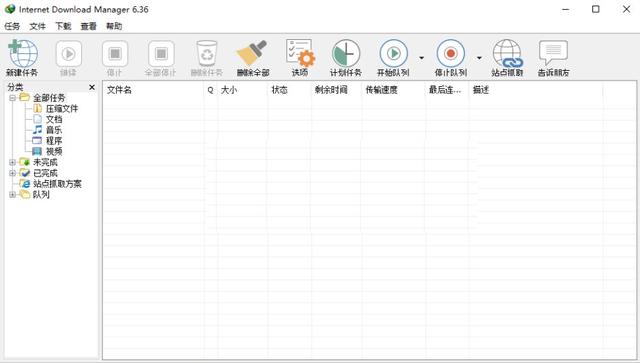Expand the 队列 tree node

(x=12, y=194)
